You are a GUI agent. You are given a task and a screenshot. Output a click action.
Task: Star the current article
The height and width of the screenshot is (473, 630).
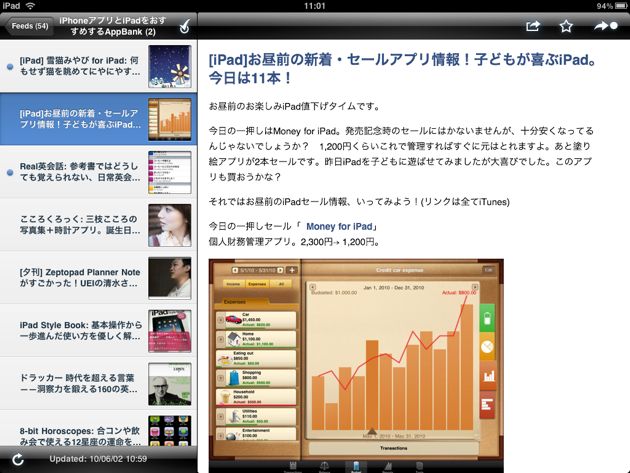pyautogui.click(x=566, y=26)
